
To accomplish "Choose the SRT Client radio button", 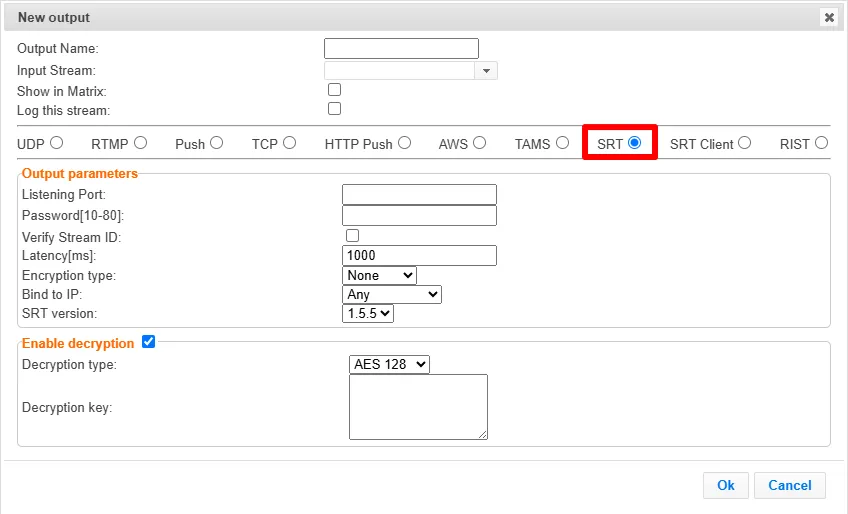I will 745,143.
